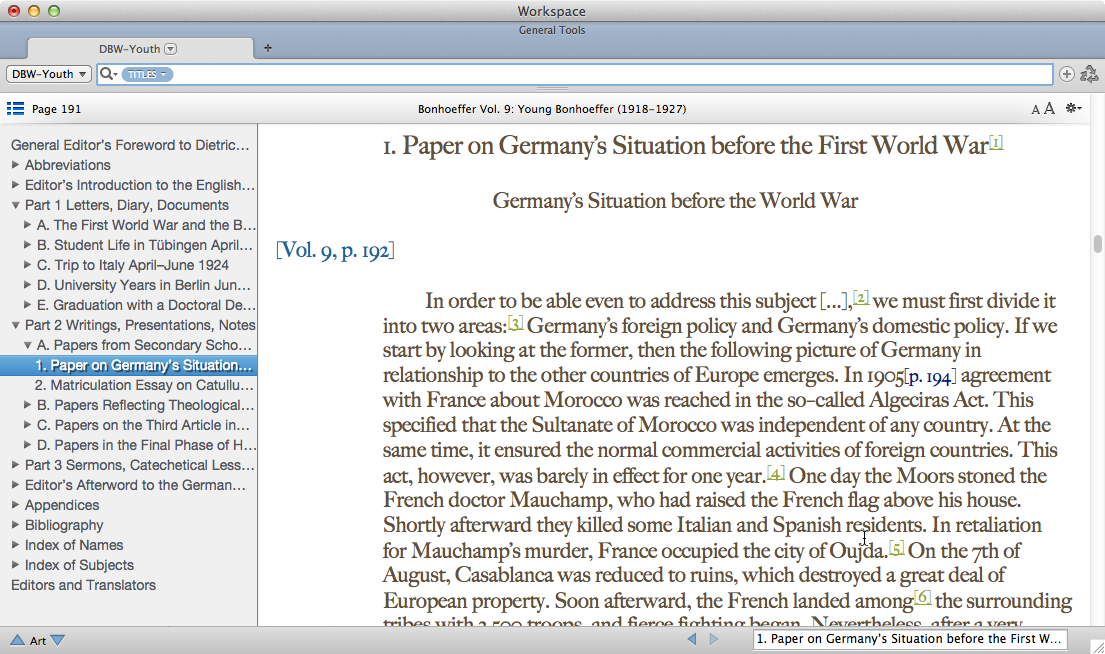Open the DBW-Youth module dropdown
Screen dimensions: 1105x654
coord(49,74)
